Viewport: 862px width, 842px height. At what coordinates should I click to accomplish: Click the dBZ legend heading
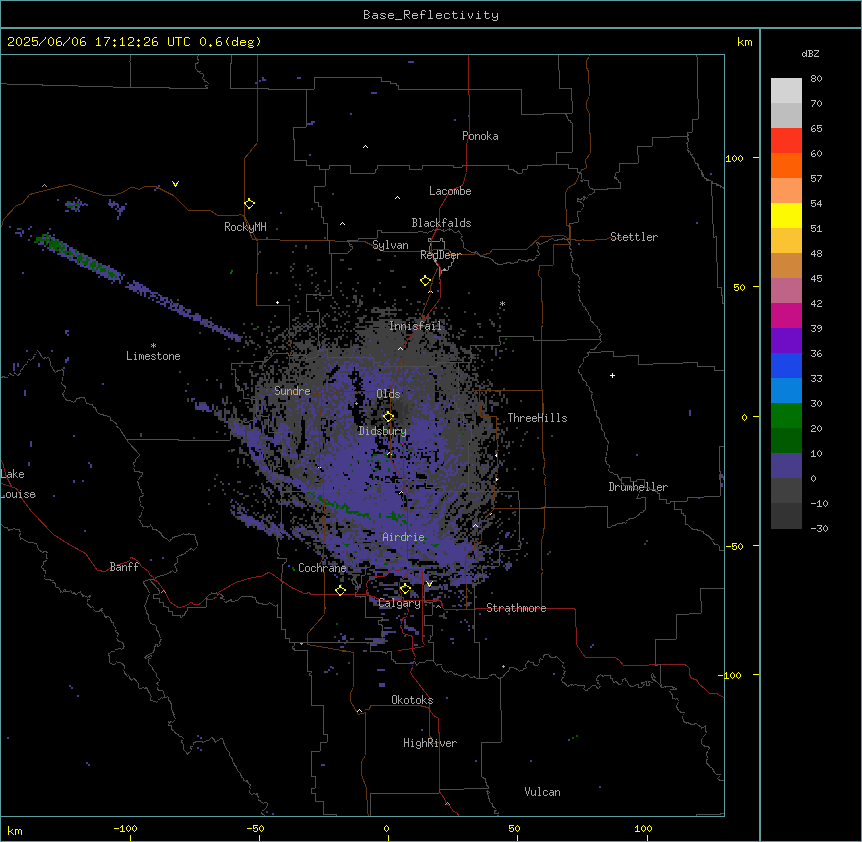point(810,53)
